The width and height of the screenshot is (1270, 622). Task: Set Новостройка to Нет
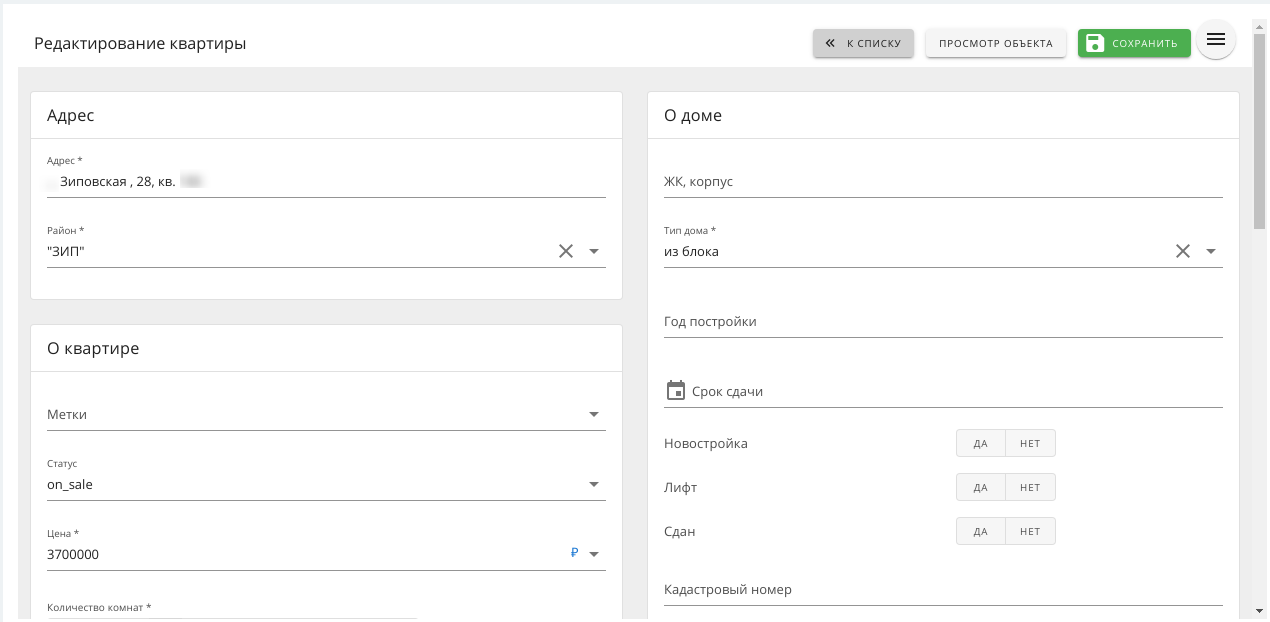tap(1030, 443)
